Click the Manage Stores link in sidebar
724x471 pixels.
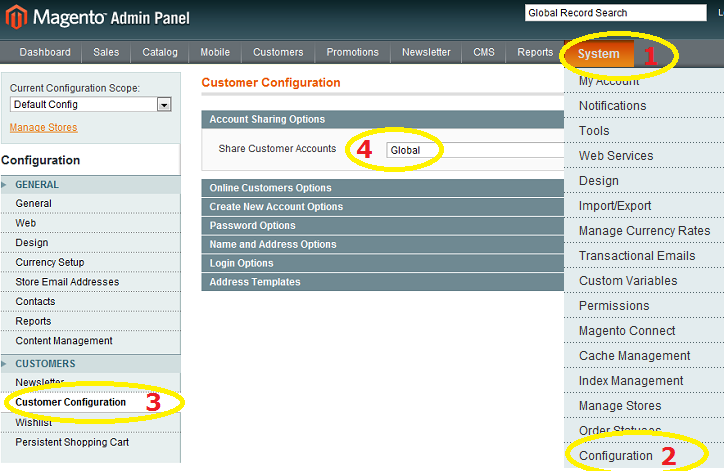point(43,127)
